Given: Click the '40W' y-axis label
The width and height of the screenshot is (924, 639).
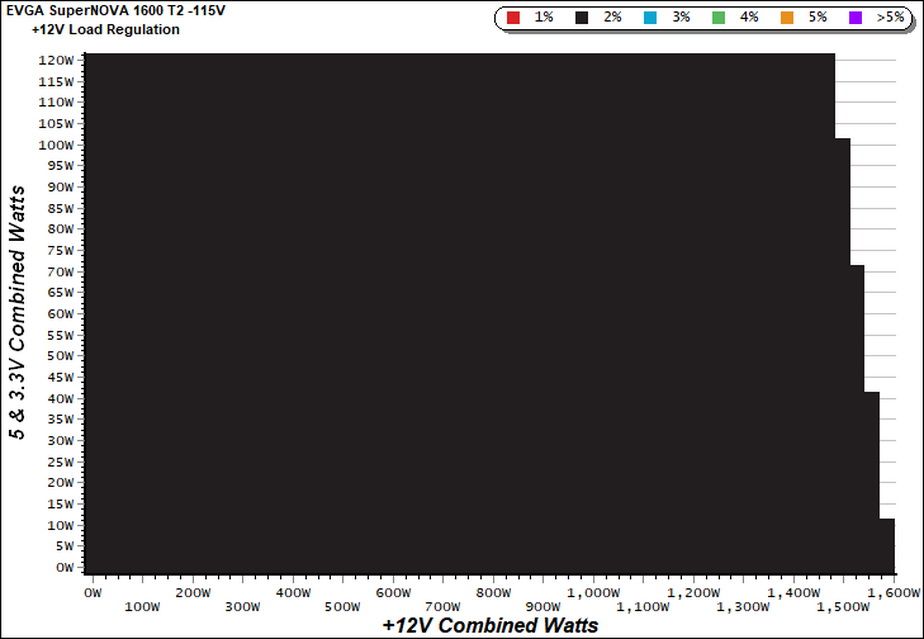Looking at the screenshot, I should pyautogui.click(x=61, y=398).
